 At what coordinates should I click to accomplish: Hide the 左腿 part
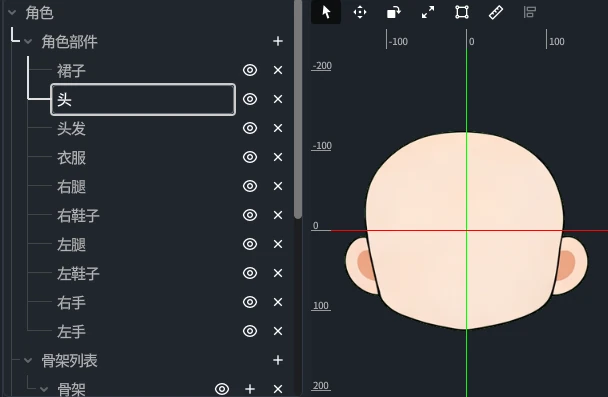click(250, 244)
